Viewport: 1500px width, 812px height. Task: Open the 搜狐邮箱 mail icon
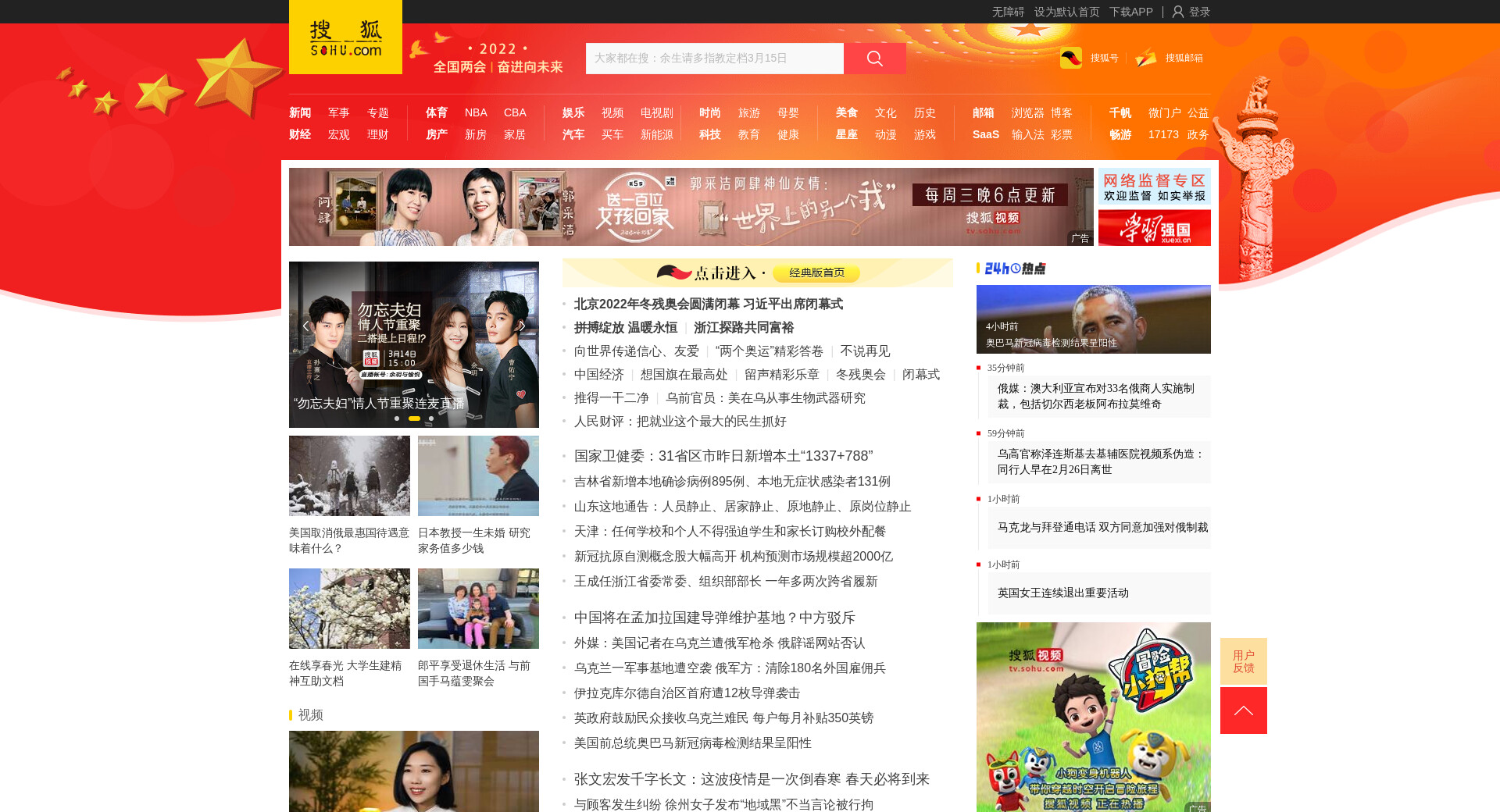pyautogui.click(x=1146, y=58)
